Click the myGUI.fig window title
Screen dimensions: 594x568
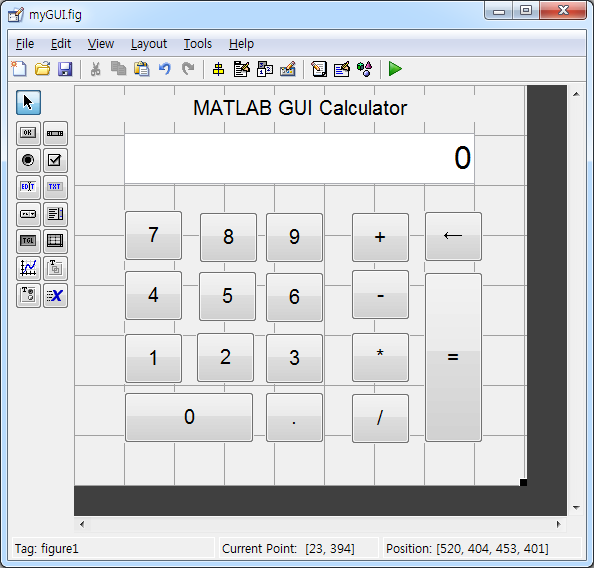pos(55,15)
